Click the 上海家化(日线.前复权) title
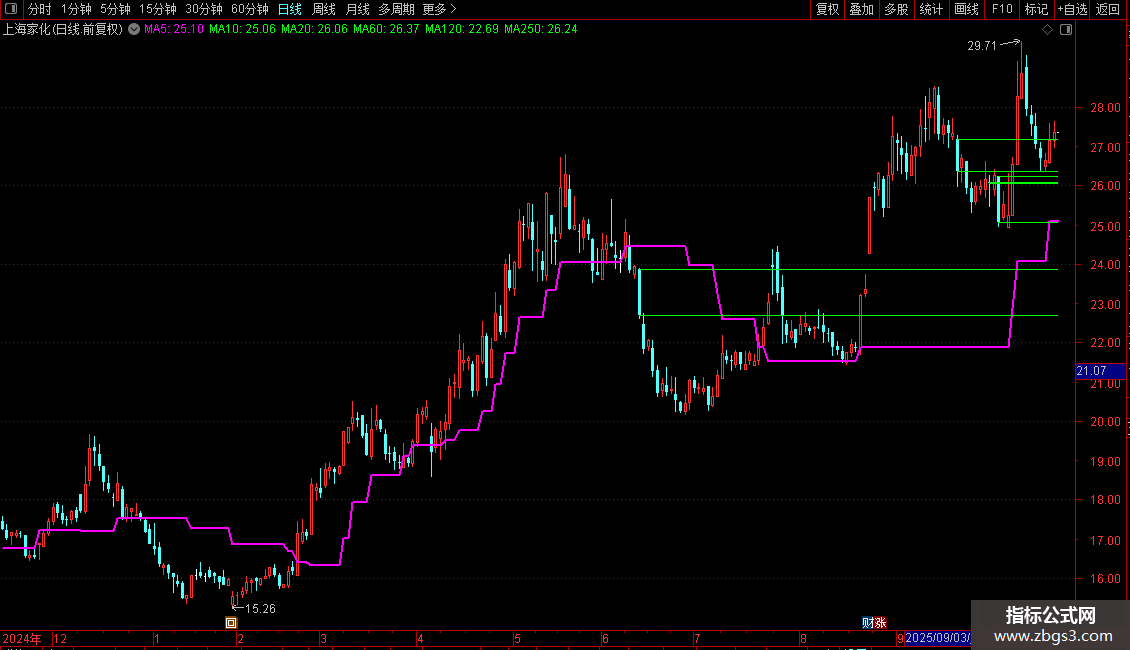 click(x=63, y=29)
